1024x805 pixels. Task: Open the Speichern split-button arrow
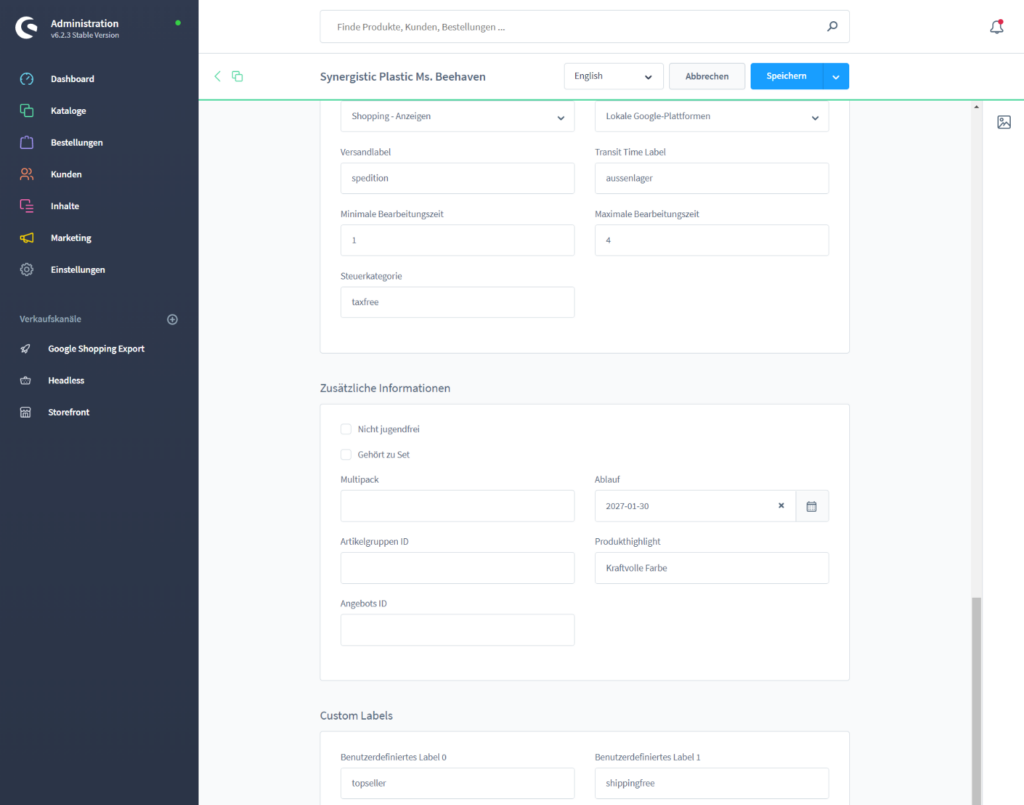836,76
